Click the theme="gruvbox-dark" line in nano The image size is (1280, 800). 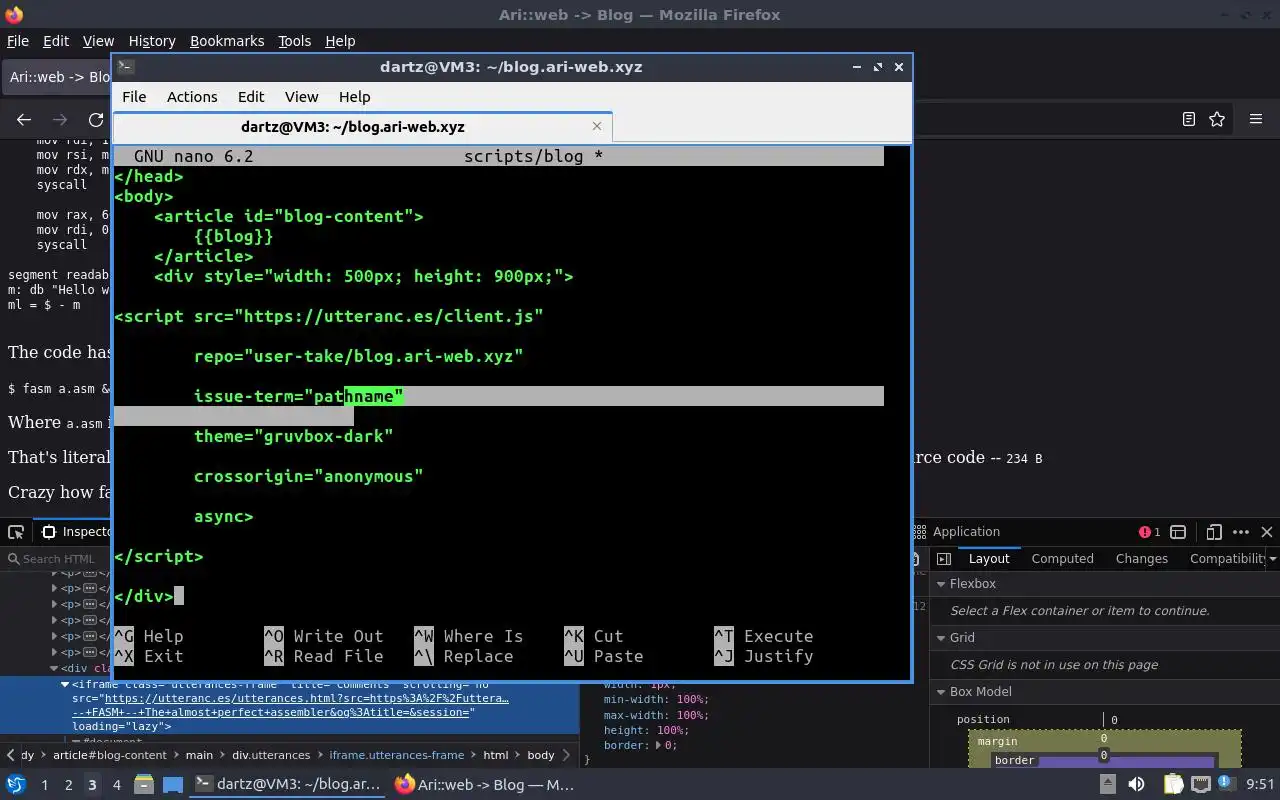(x=293, y=436)
